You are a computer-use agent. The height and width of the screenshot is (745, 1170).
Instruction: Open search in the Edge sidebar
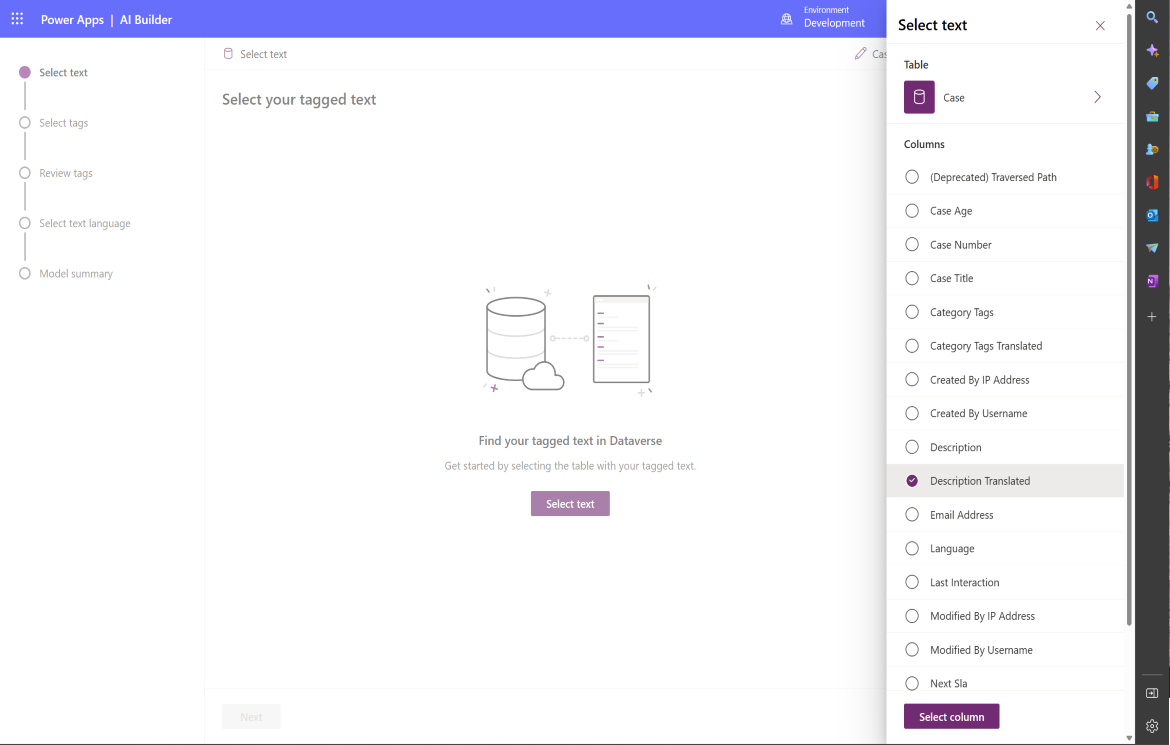click(x=1152, y=16)
